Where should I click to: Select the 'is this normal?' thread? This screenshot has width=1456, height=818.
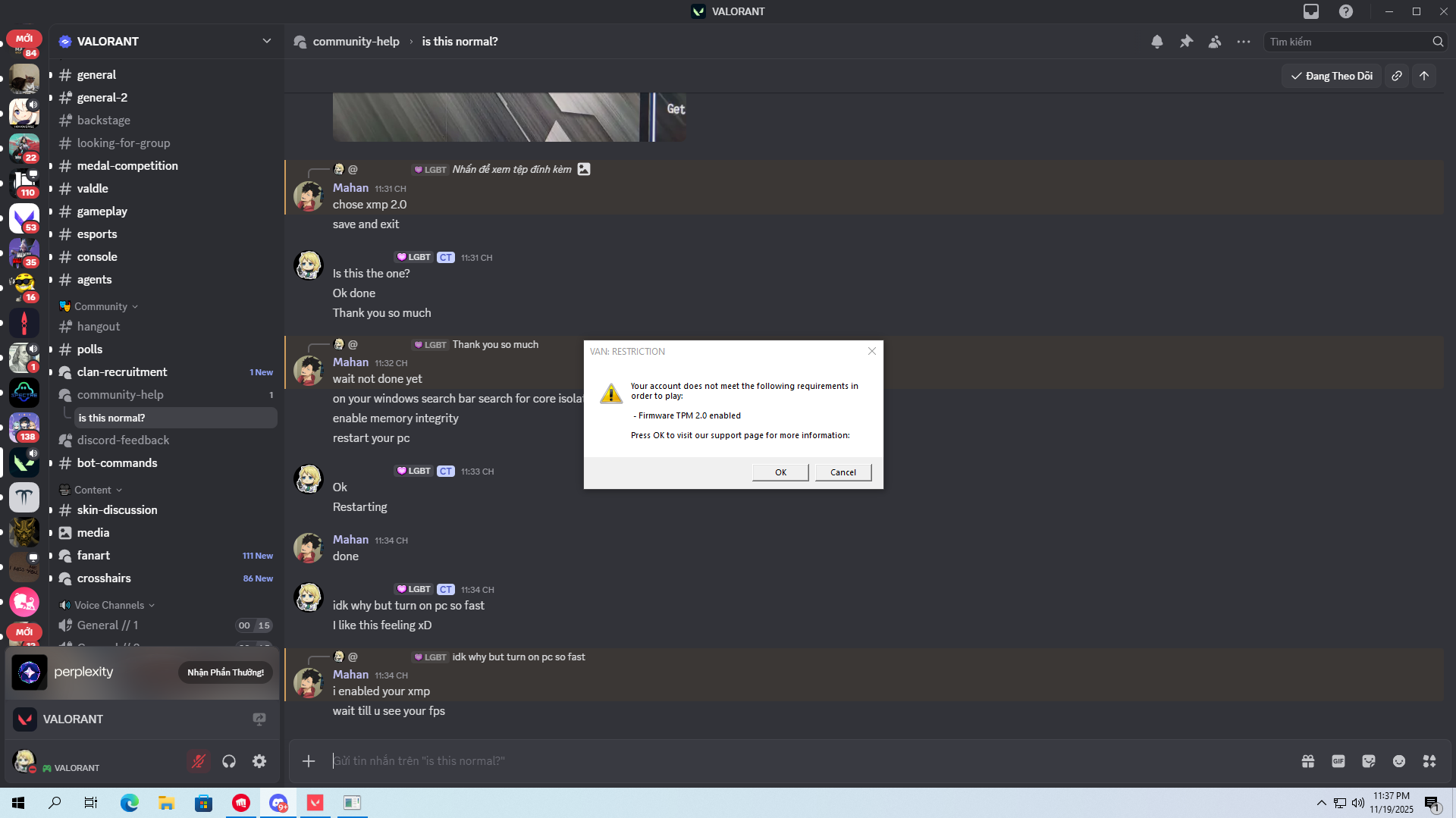click(x=175, y=418)
